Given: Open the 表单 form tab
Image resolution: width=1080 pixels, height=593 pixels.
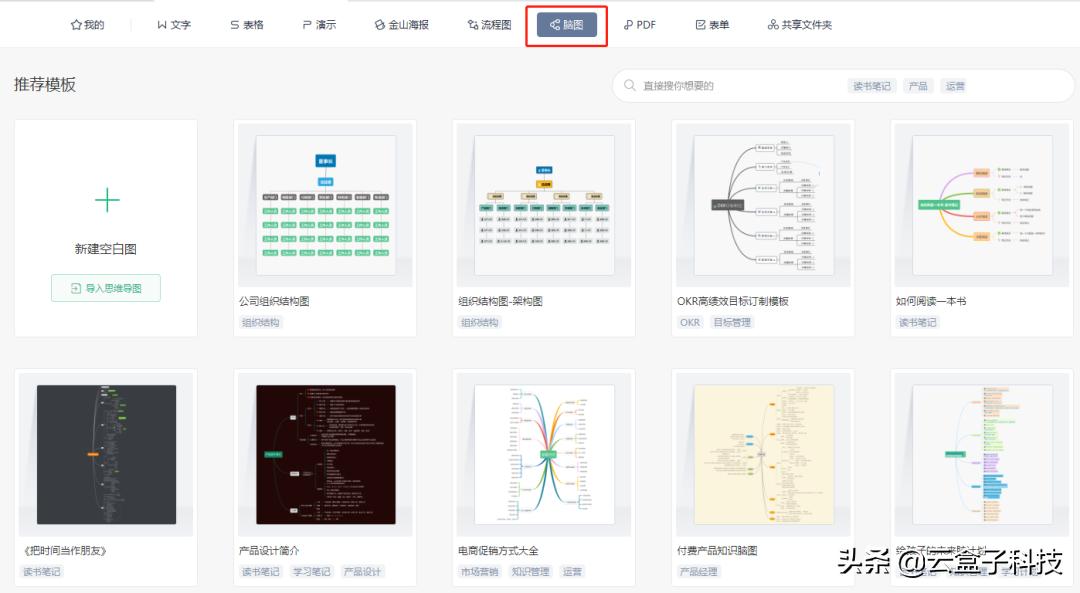Looking at the screenshot, I should point(712,25).
